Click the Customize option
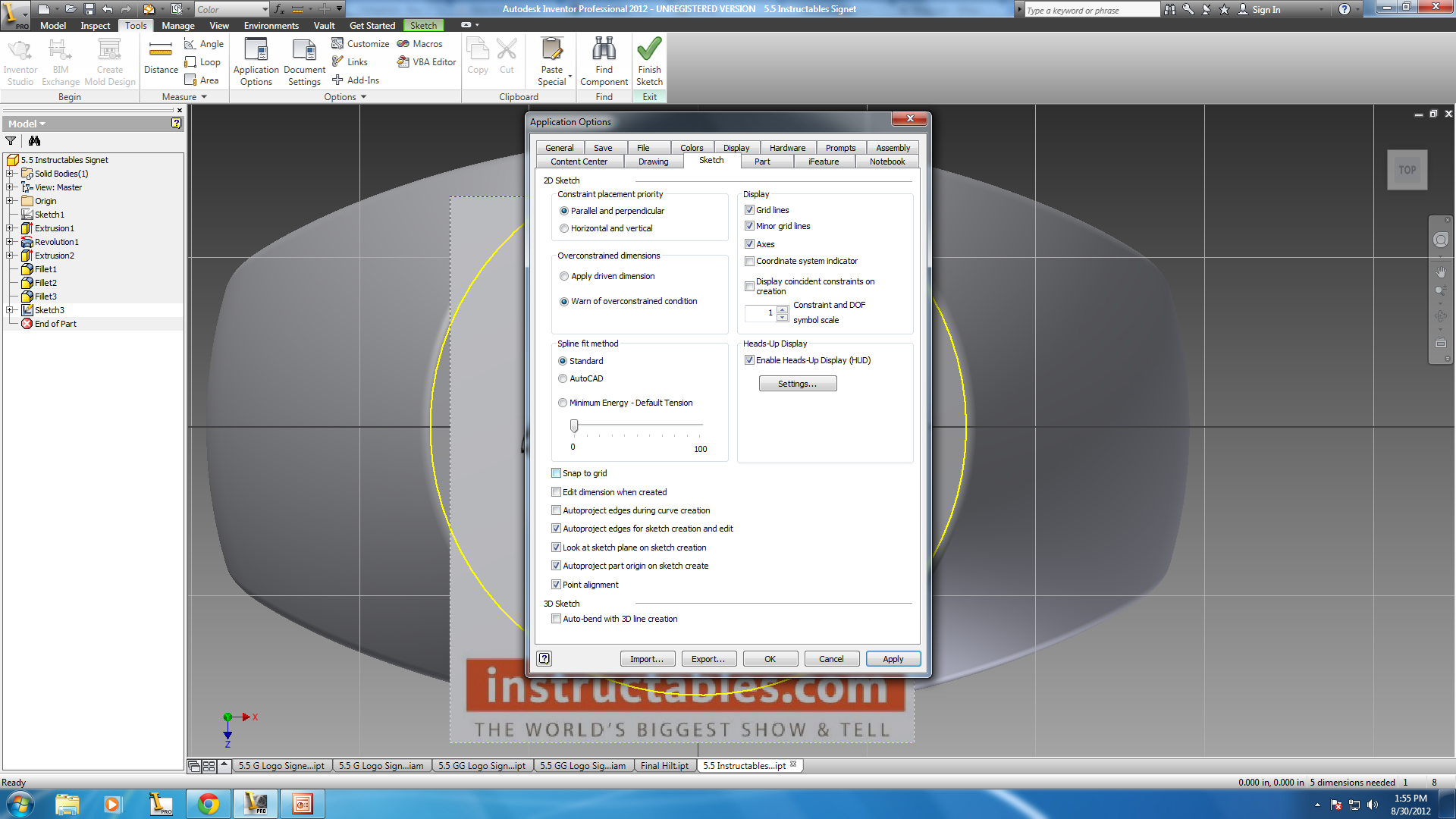This screenshot has width=1456, height=819. [360, 44]
